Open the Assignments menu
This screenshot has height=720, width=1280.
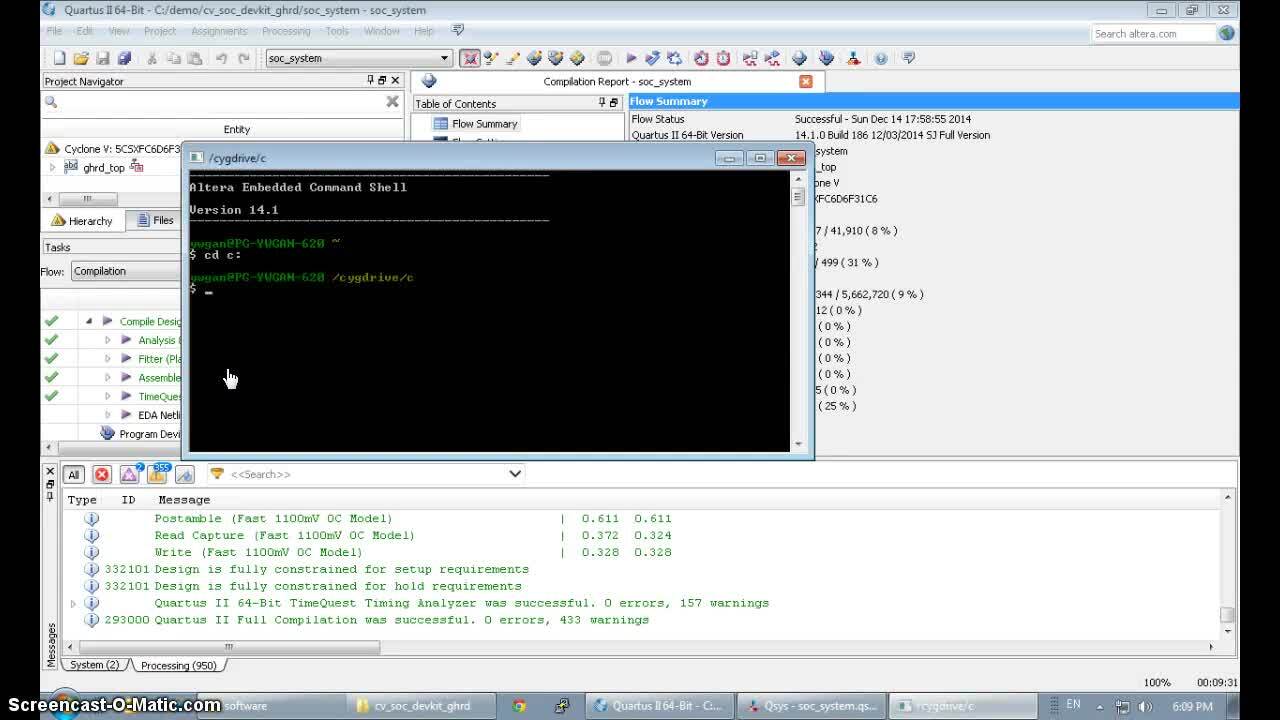click(x=219, y=31)
